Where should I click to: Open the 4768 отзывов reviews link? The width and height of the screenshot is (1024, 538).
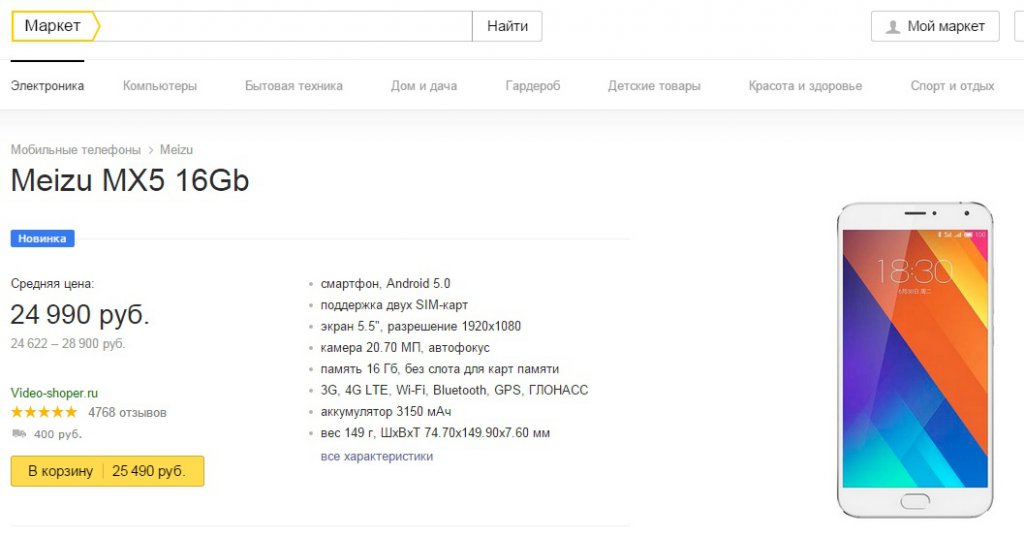[127, 413]
